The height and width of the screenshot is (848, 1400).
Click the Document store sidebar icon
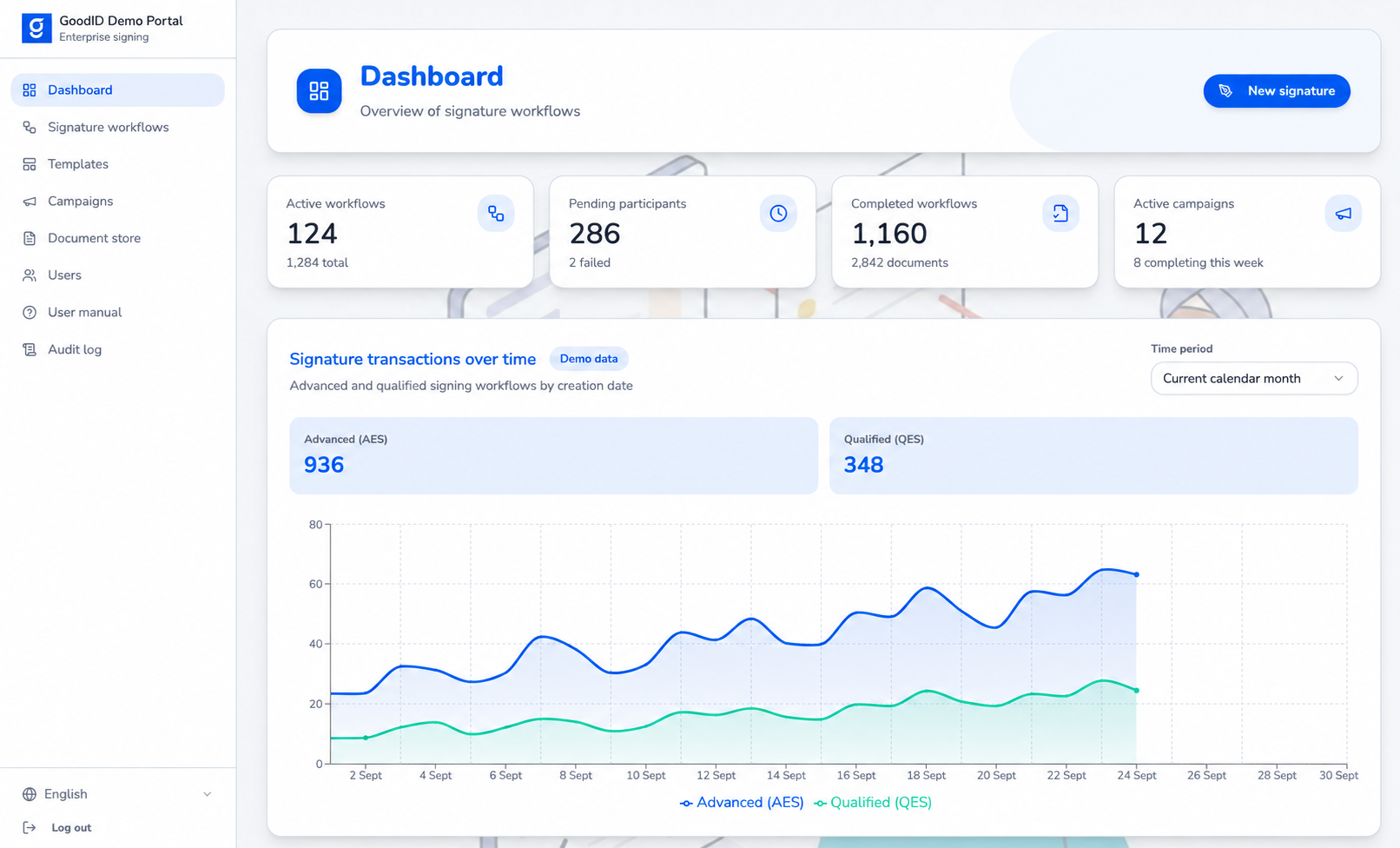click(x=30, y=238)
